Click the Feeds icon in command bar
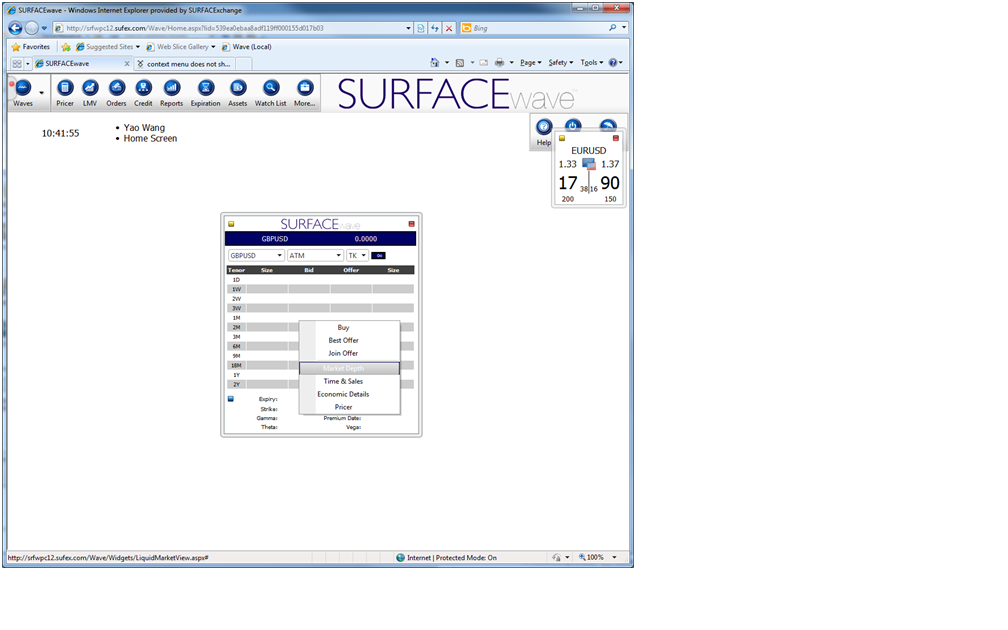1008x630 pixels. pos(460,63)
